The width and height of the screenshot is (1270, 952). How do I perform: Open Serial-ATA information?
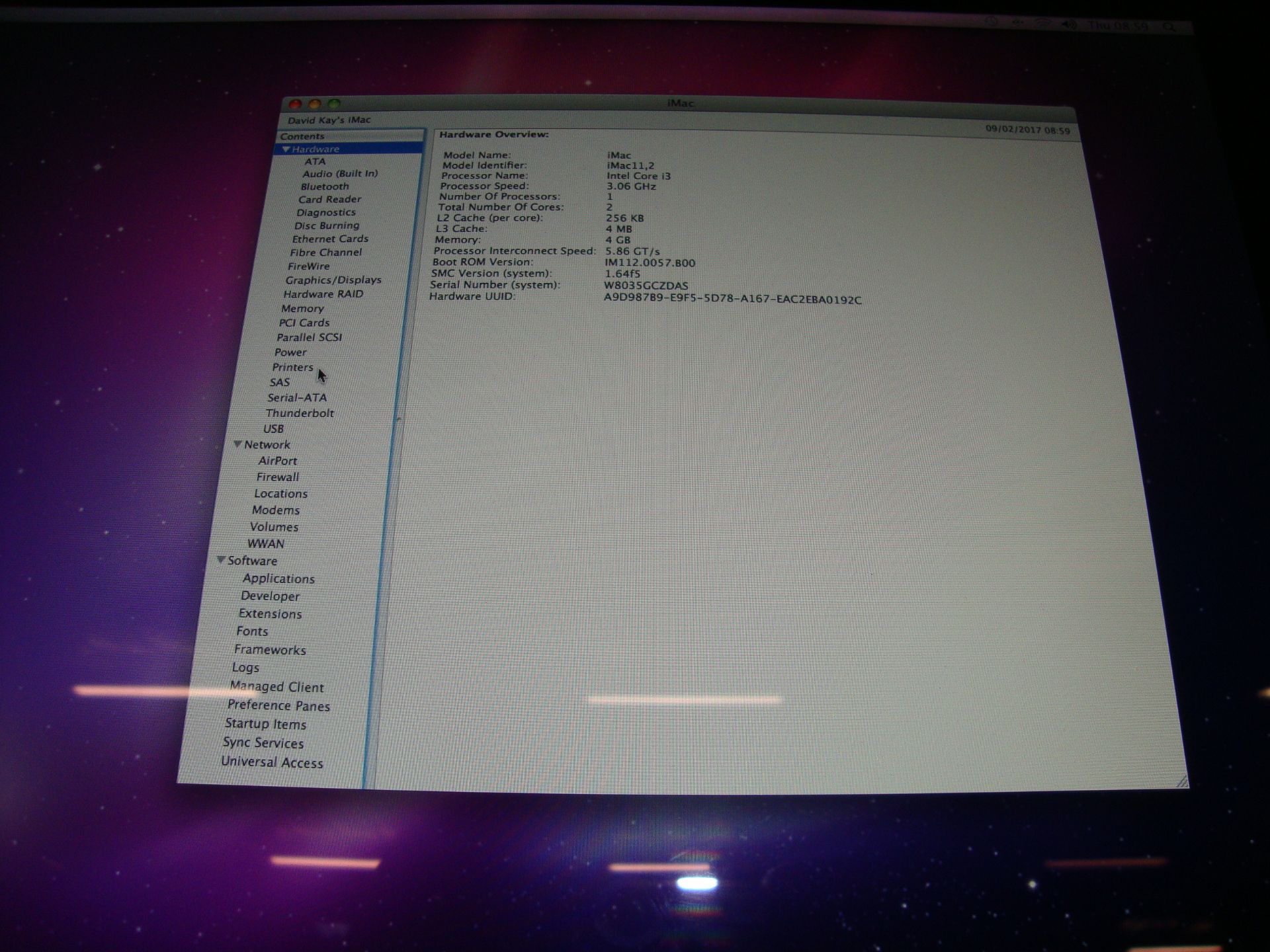(297, 397)
